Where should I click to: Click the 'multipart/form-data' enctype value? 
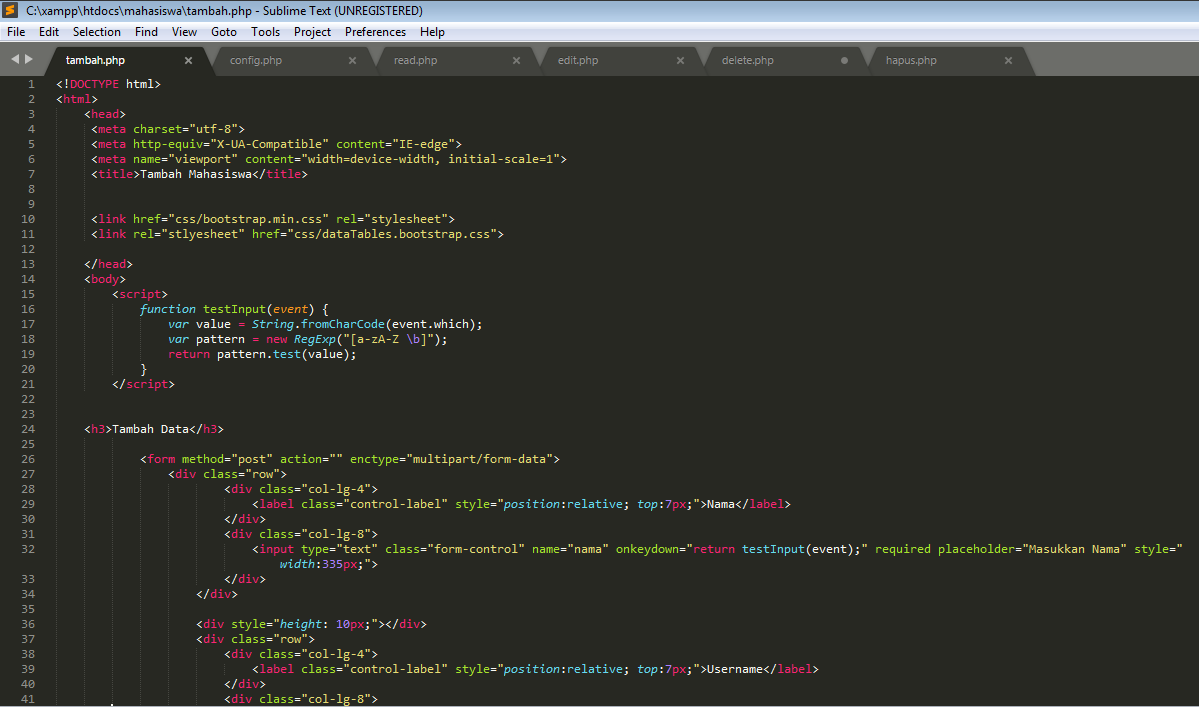click(x=479, y=459)
